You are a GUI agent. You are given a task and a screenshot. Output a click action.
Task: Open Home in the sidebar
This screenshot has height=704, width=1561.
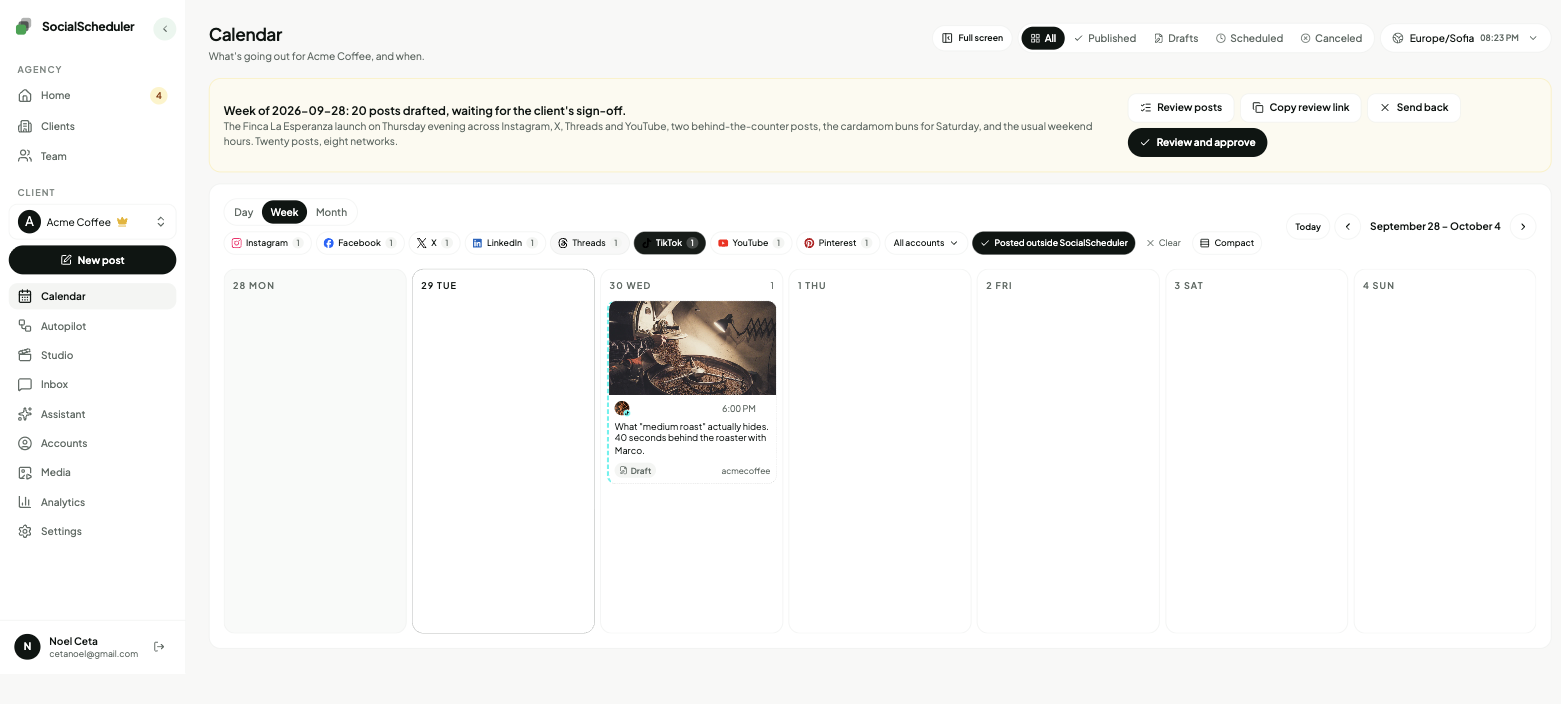92,95
